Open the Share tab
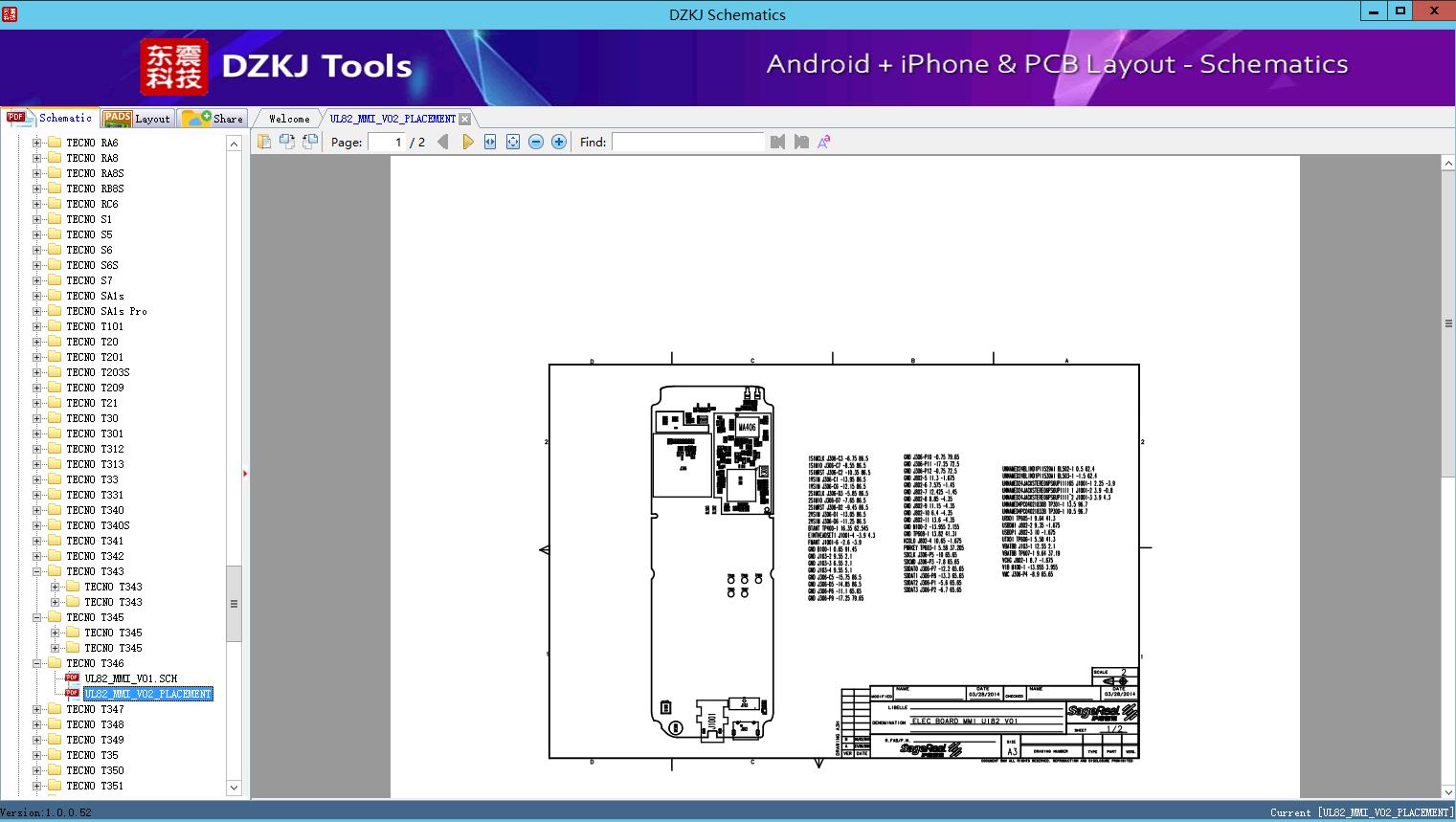 click(x=213, y=119)
